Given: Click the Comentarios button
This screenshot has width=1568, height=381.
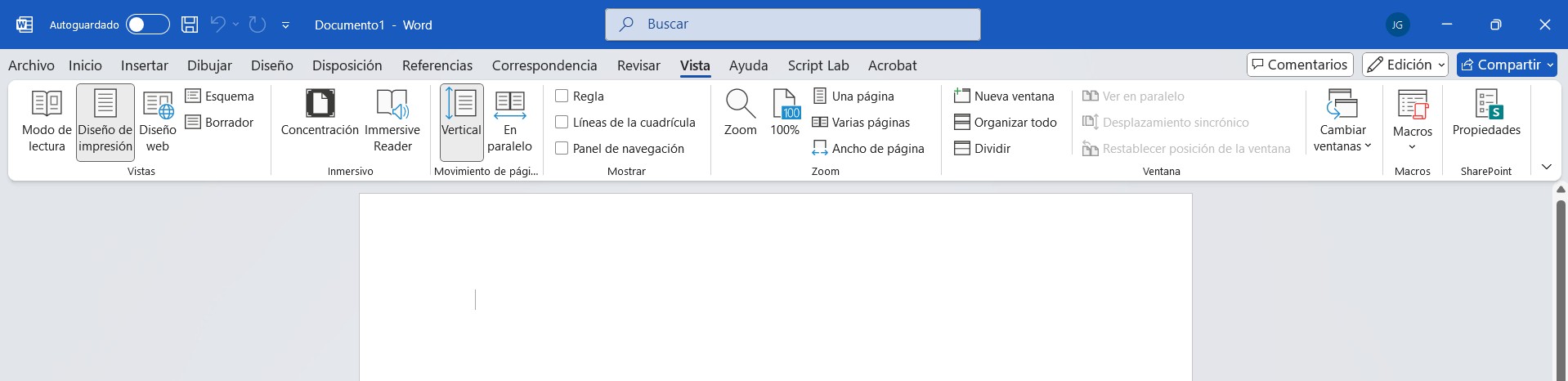Looking at the screenshot, I should pos(1299,65).
